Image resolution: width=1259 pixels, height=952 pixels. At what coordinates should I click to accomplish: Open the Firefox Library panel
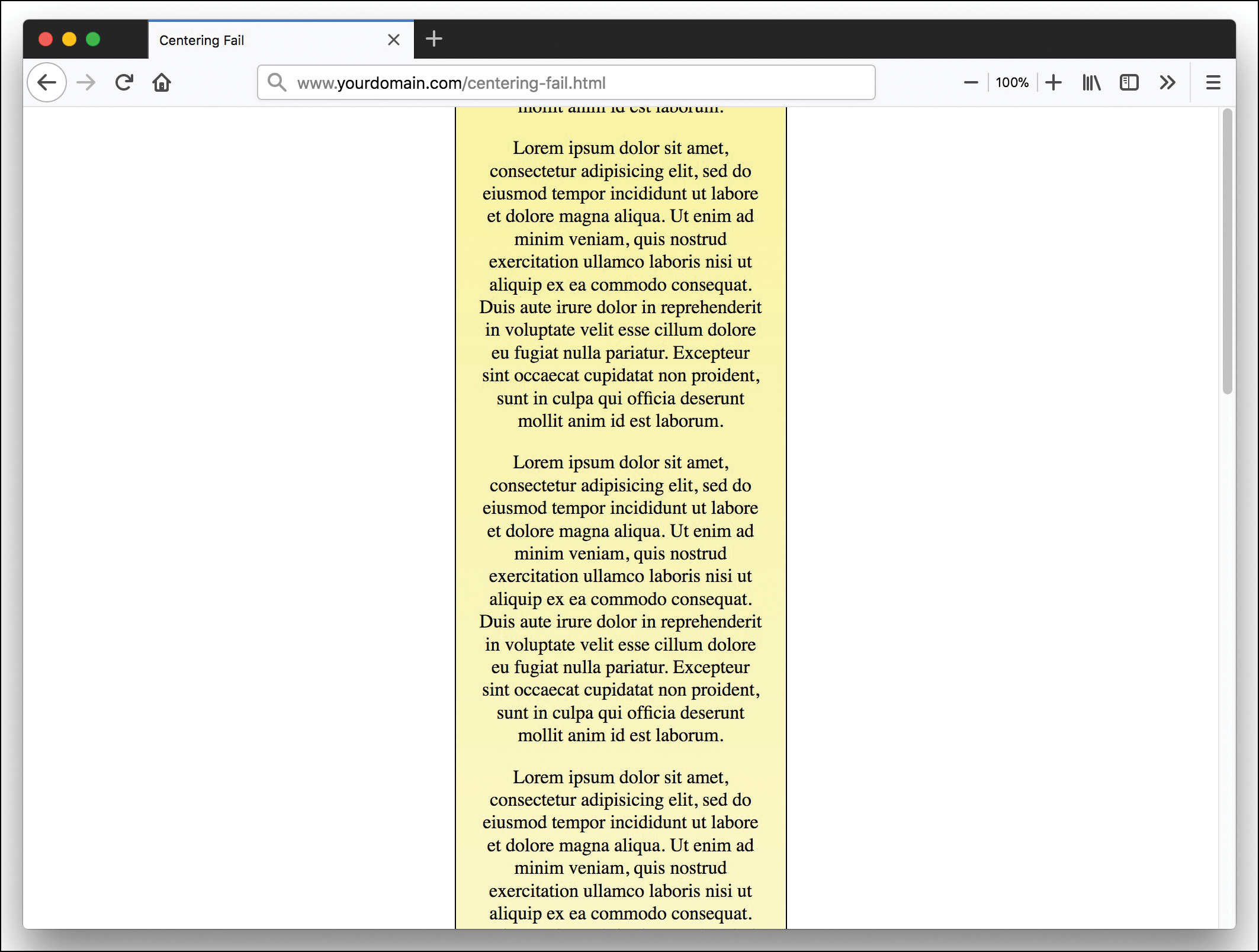[x=1091, y=82]
